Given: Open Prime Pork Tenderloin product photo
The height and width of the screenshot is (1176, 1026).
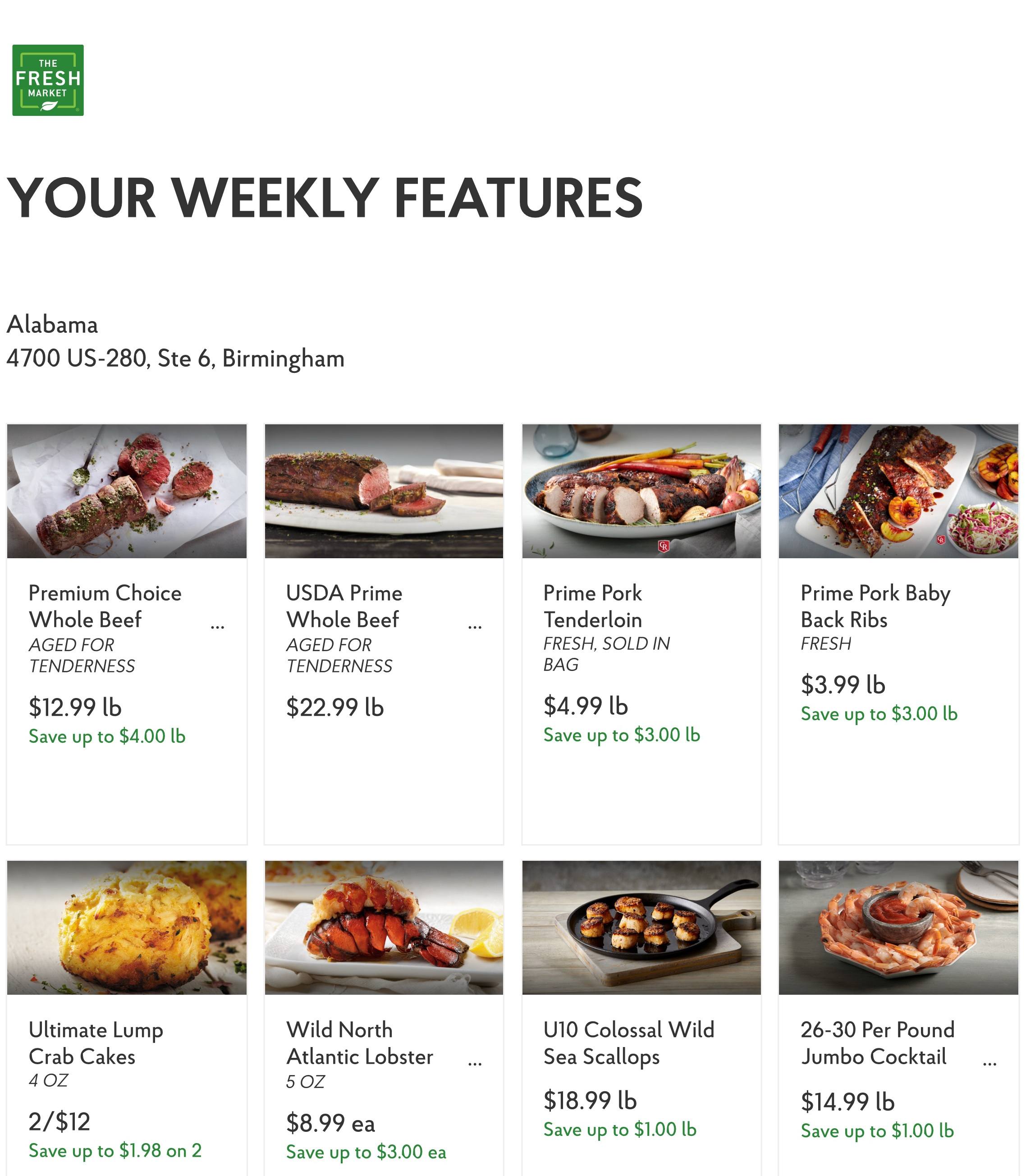Looking at the screenshot, I should [641, 491].
